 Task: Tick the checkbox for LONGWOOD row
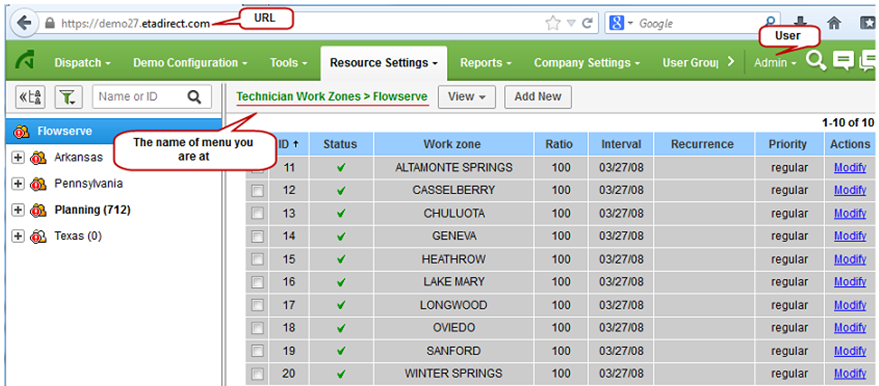point(257,305)
